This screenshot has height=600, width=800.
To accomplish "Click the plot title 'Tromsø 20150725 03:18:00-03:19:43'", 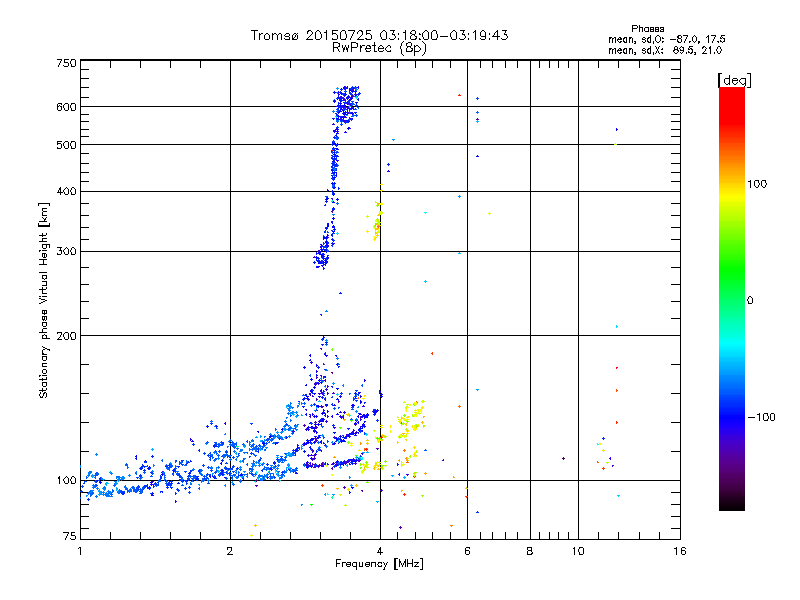I will tap(379, 35).
